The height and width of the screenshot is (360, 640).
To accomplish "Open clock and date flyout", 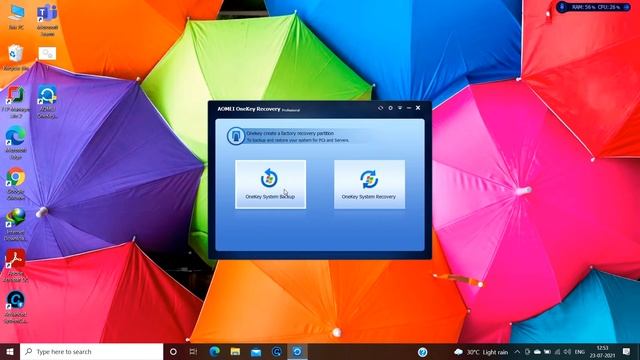I will 602,352.
